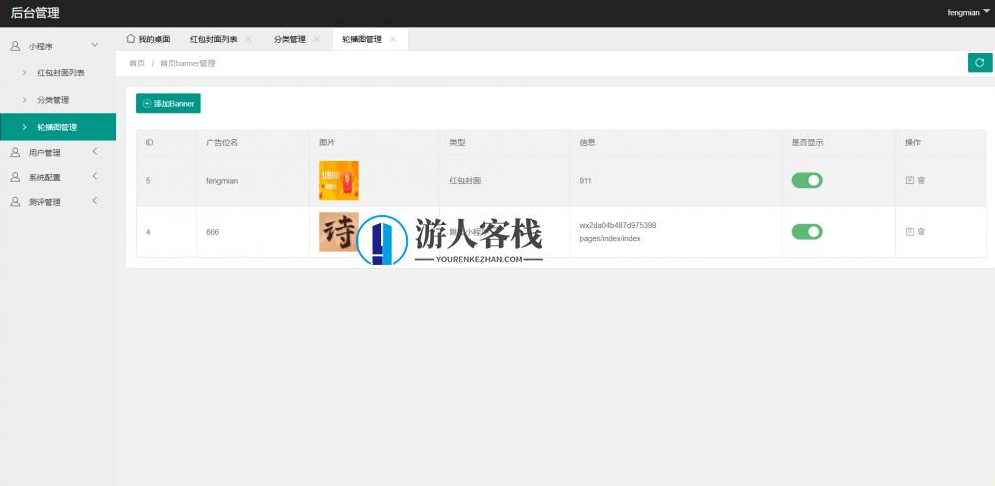
Task: Close the 轮播图管理 tab
Action: coord(393,39)
